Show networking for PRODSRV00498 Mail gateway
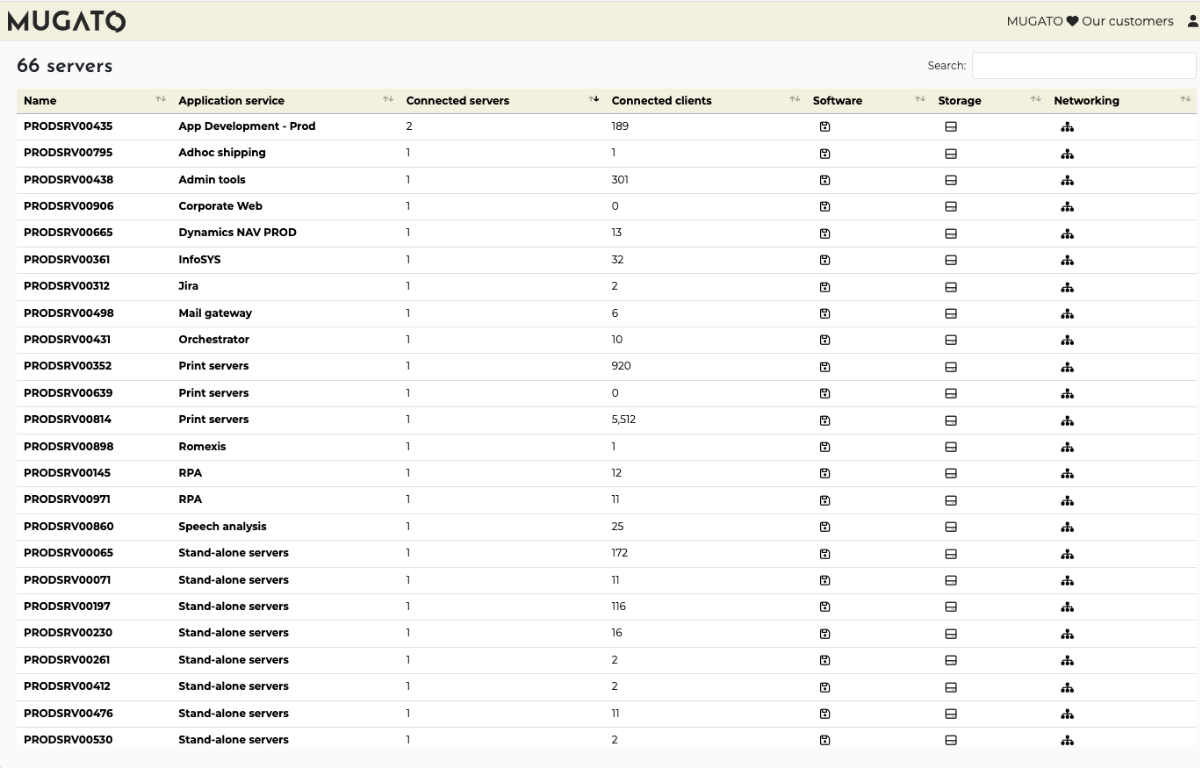This screenshot has width=1200, height=768. [x=1067, y=314]
